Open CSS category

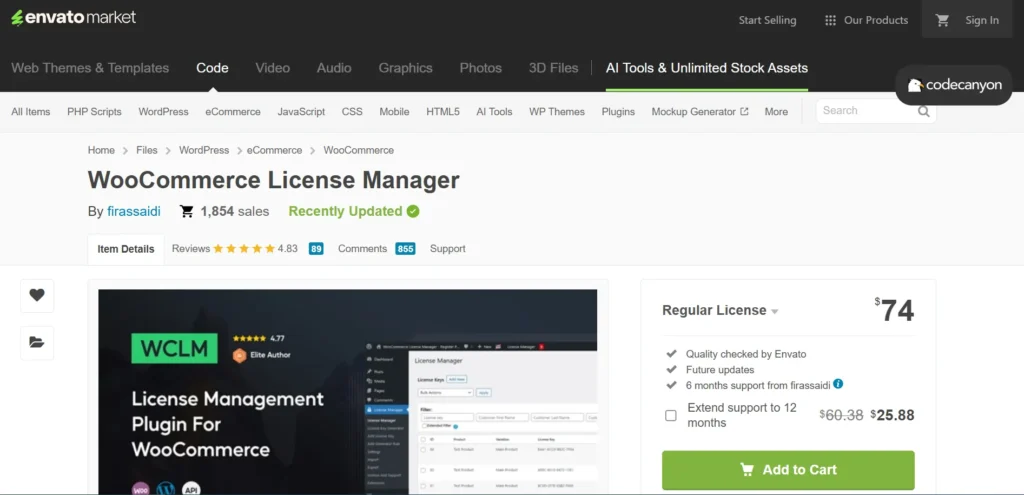pos(352,112)
